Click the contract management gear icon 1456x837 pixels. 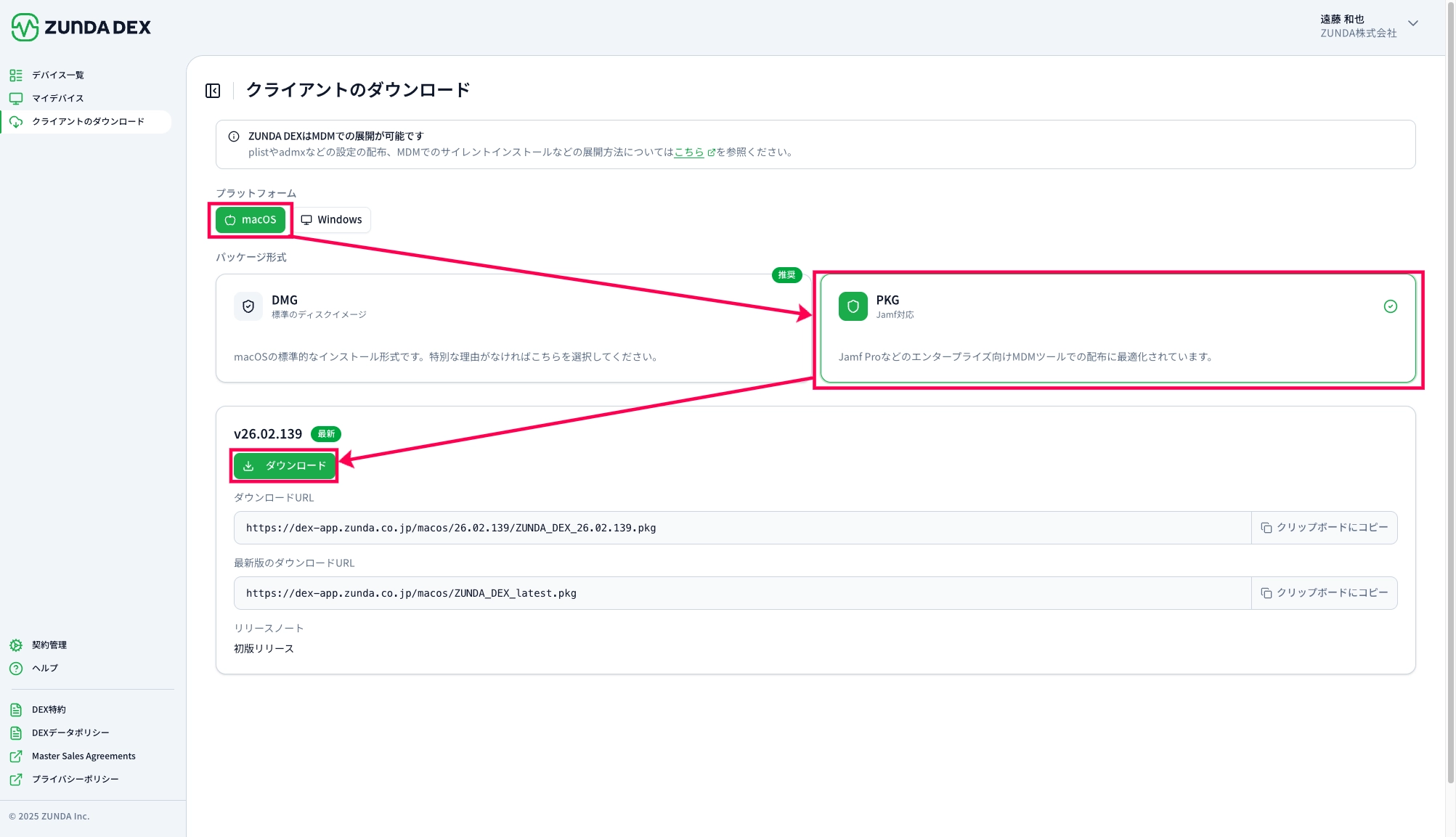[16, 645]
